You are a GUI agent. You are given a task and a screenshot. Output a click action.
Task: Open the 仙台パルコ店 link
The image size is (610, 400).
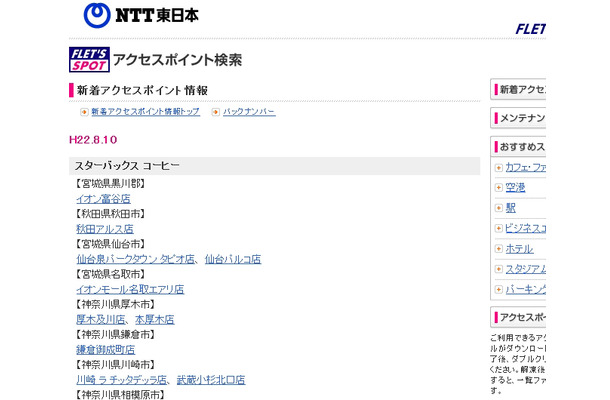[233, 259]
